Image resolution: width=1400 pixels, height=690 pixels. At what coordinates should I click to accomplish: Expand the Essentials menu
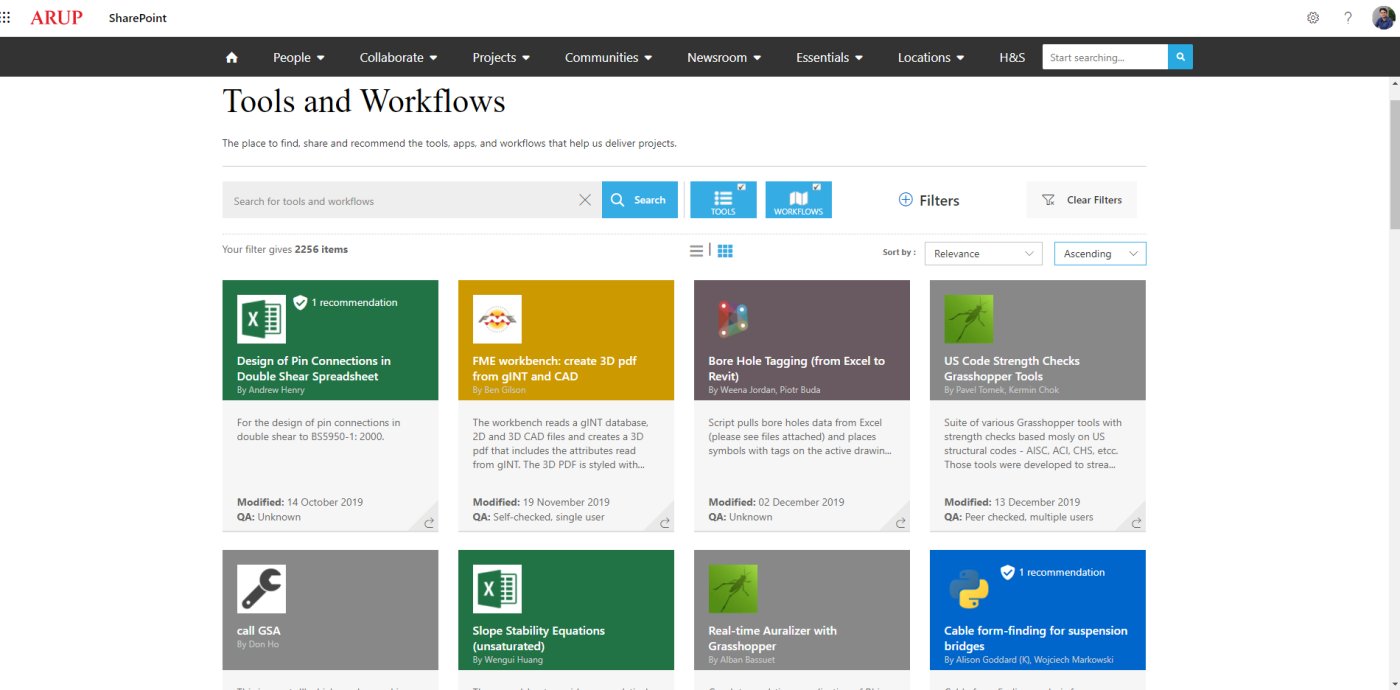click(830, 57)
